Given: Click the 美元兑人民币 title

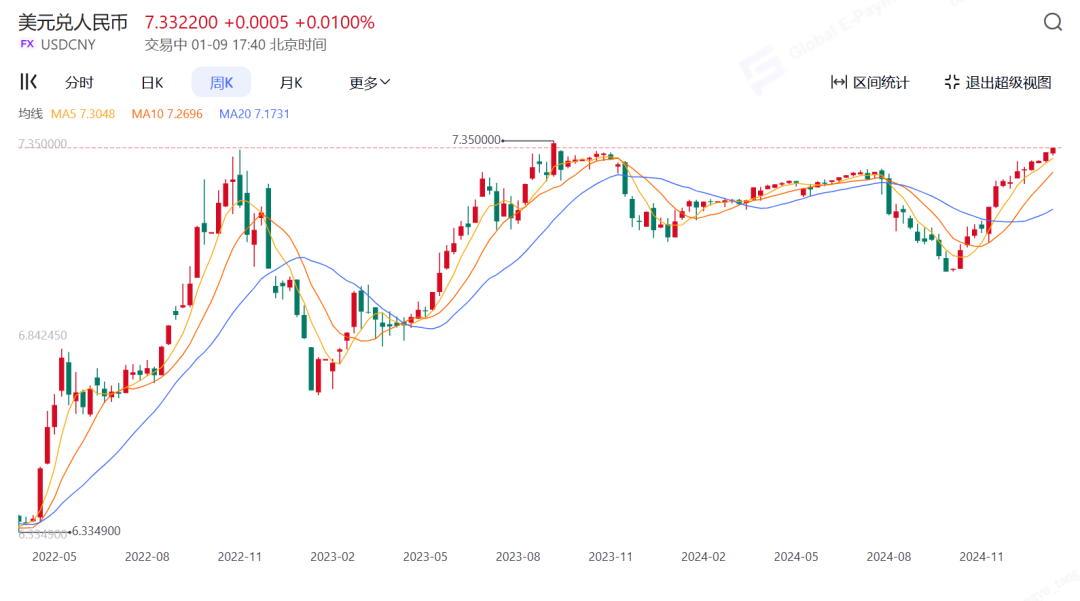Looking at the screenshot, I should tap(73, 22).
